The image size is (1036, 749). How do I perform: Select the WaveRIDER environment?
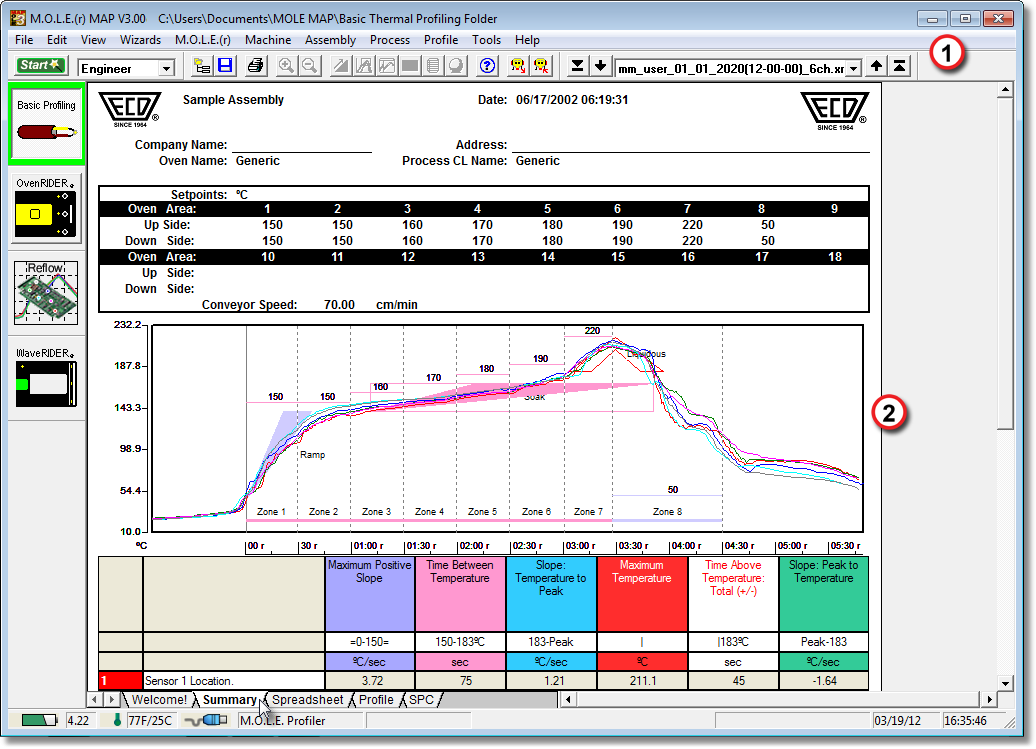46,377
